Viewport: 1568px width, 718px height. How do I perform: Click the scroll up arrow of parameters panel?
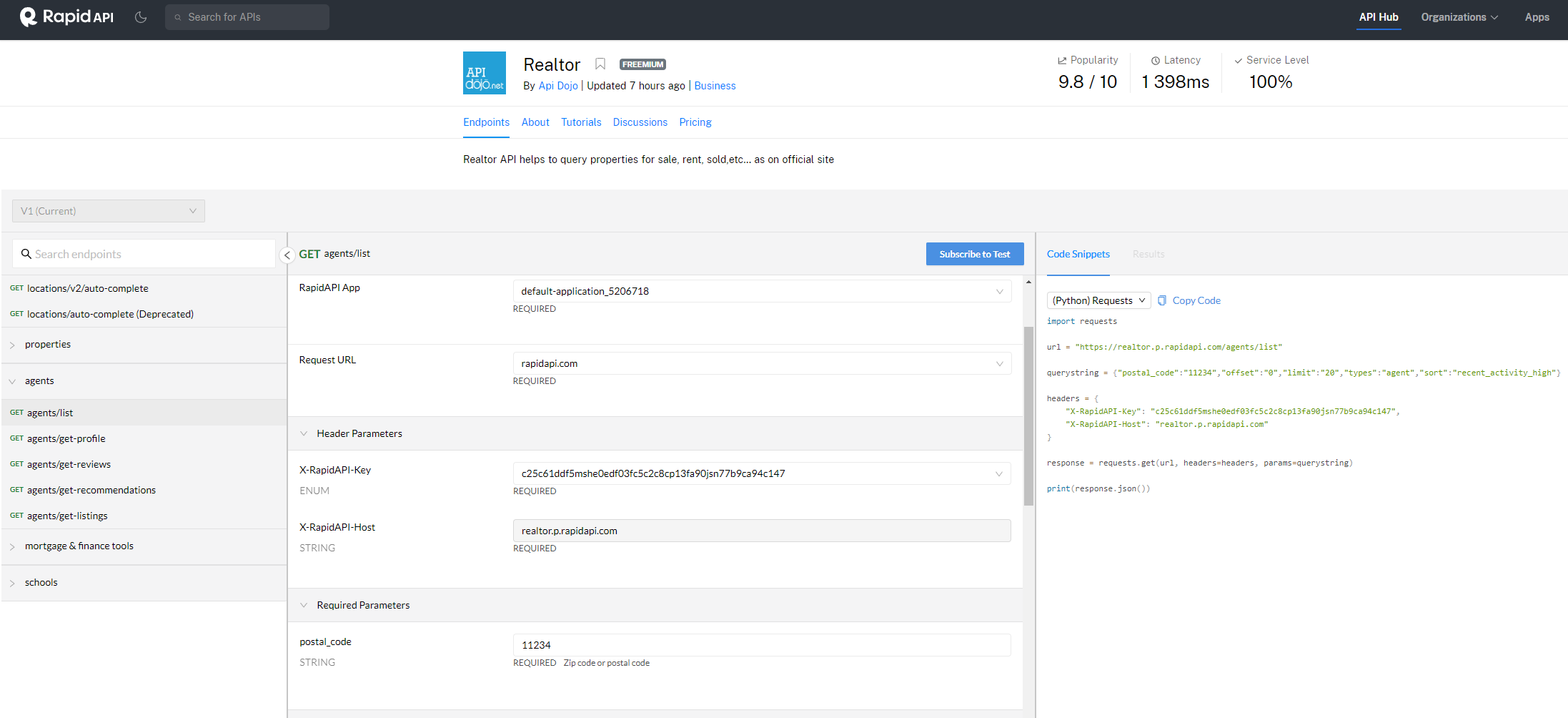(x=1028, y=282)
